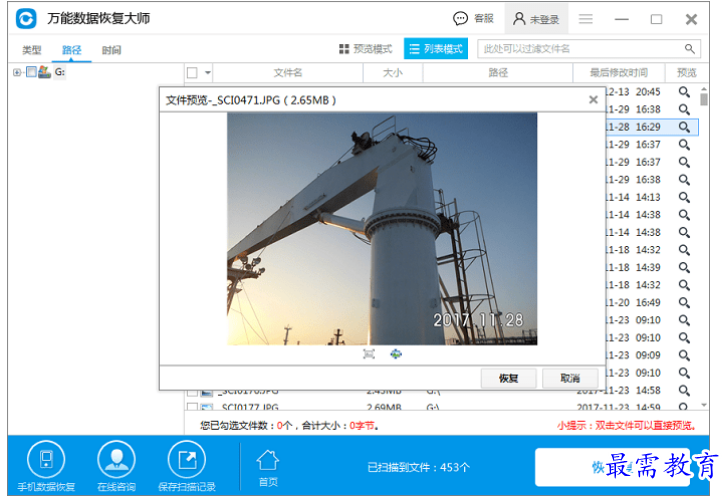Viewport: 727px width, 497px height.
Task: Click 保存扫描记录 save scan record
Action: click(x=187, y=465)
